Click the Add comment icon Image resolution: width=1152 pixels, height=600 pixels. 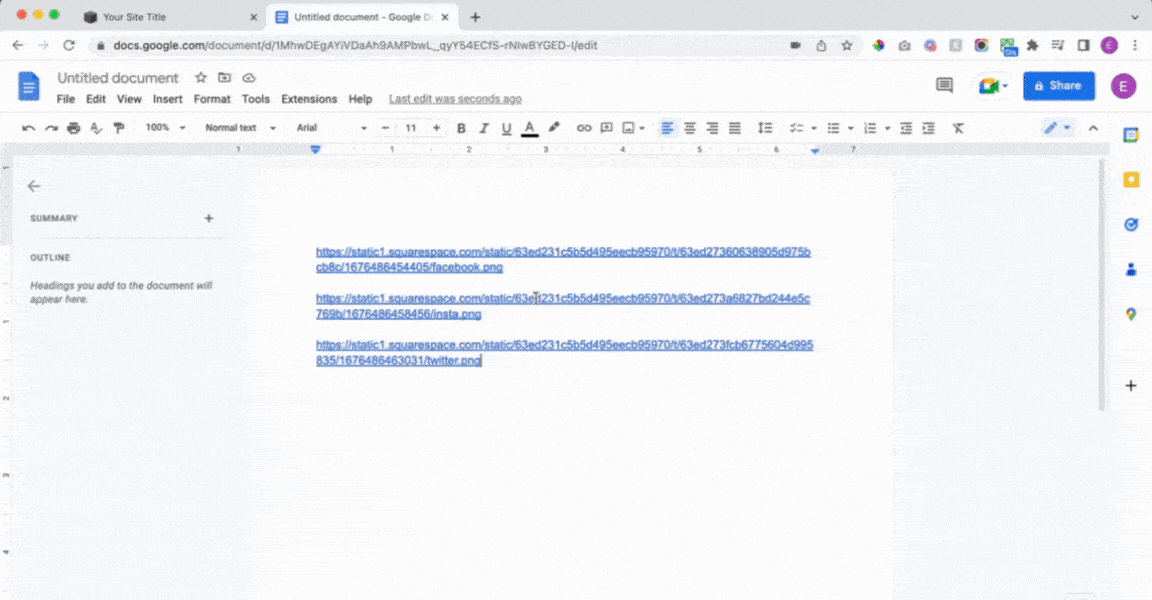606,129
